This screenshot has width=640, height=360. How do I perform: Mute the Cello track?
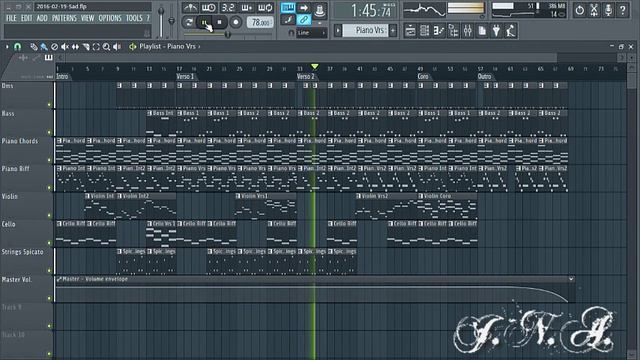click(49, 243)
